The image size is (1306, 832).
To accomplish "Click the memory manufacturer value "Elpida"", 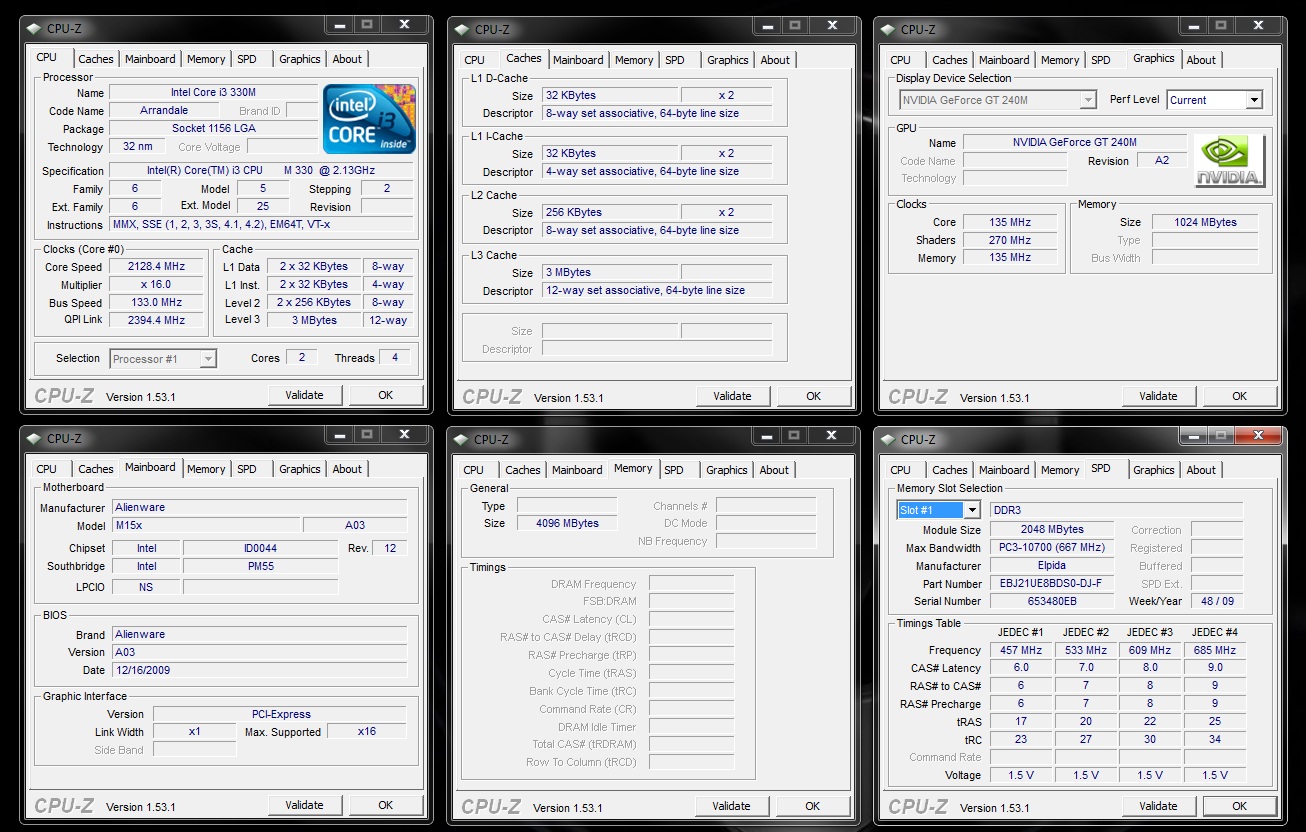I will point(1052,566).
